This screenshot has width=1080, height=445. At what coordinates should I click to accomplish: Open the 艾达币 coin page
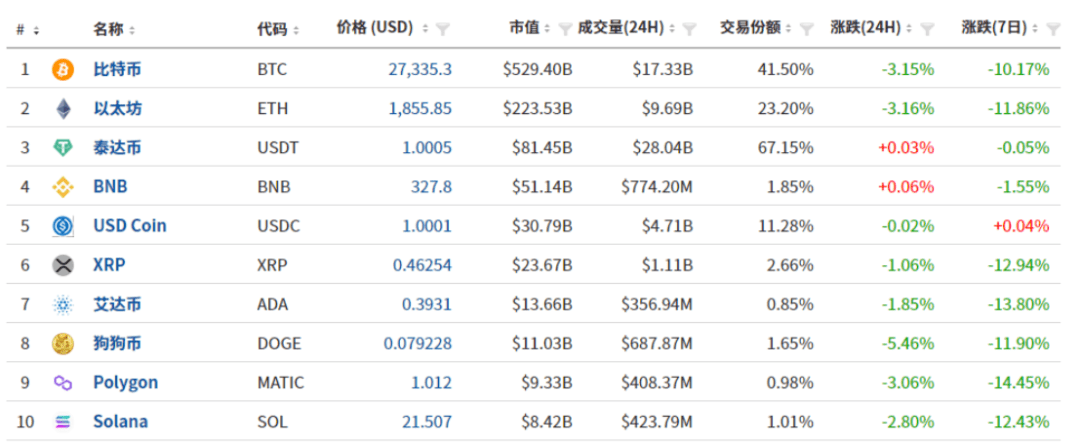(117, 304)
